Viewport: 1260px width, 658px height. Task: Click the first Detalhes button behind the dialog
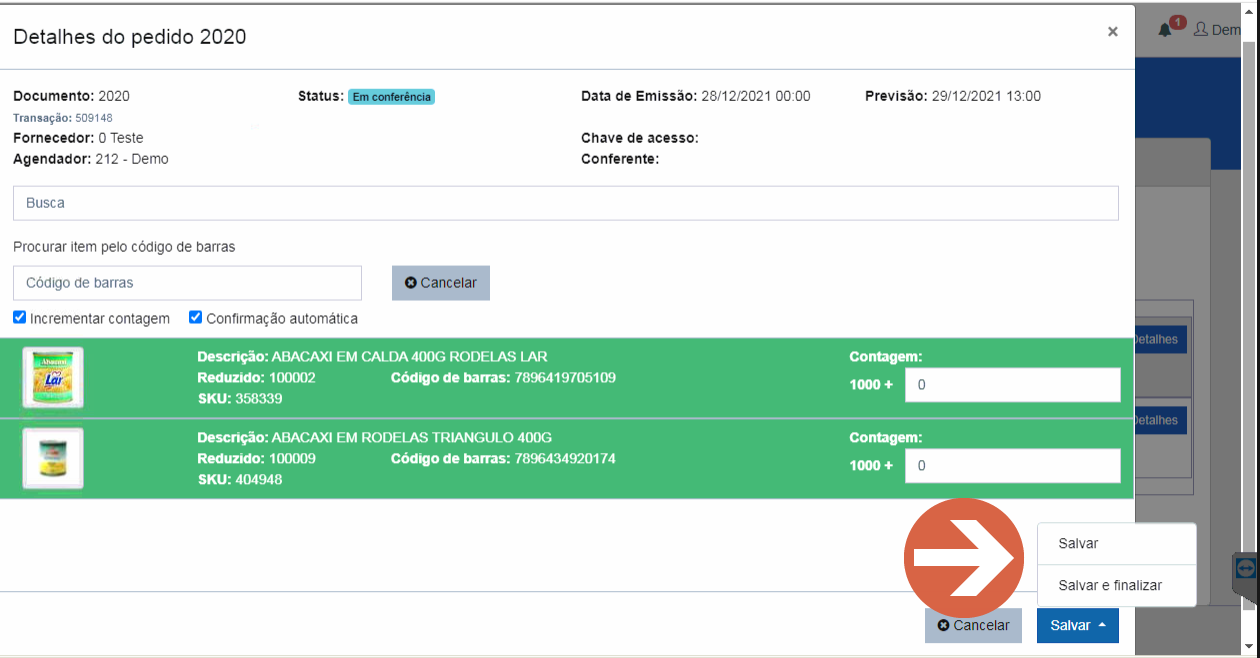(1160, 340)
